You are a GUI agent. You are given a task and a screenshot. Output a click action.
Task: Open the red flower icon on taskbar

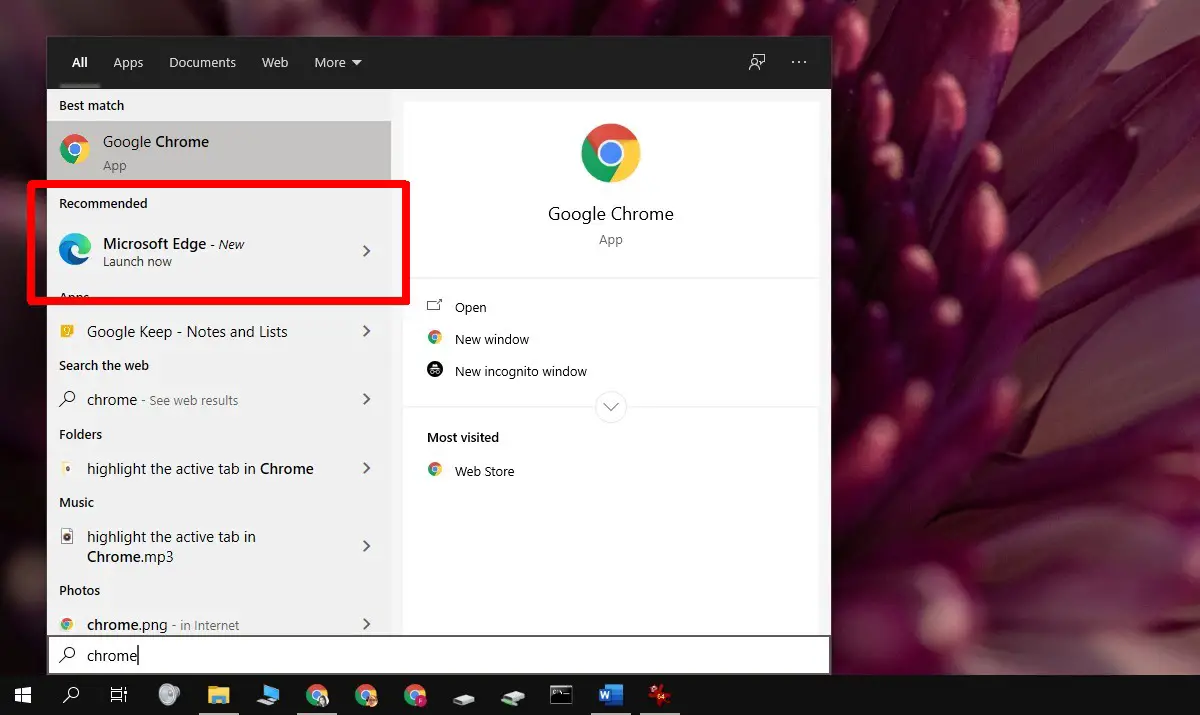point(658,695)
